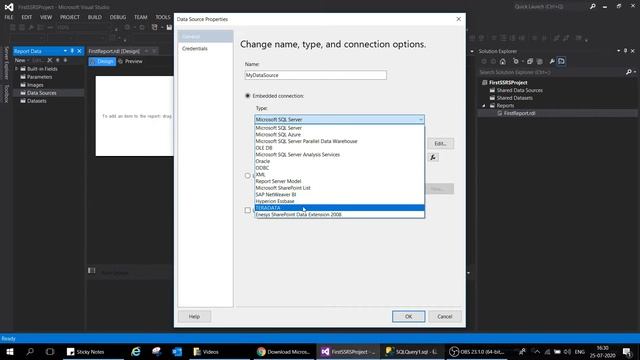Select the Embedded connection radio button
640x360 pixels.
tap(247, 96)
